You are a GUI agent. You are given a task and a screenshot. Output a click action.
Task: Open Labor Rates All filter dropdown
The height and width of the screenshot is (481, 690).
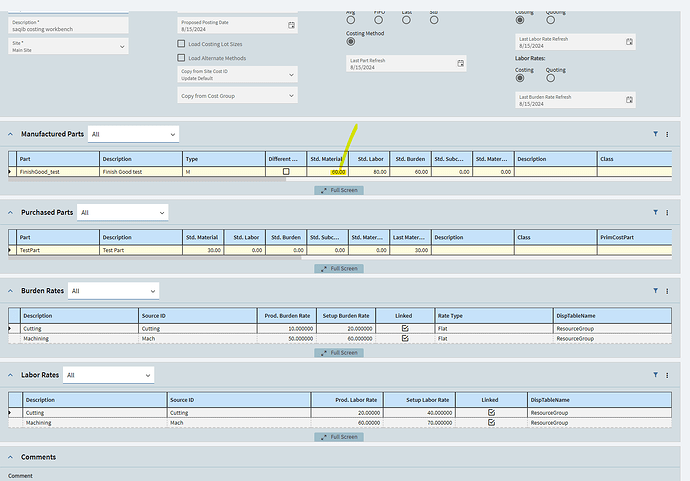click(108, 375)
